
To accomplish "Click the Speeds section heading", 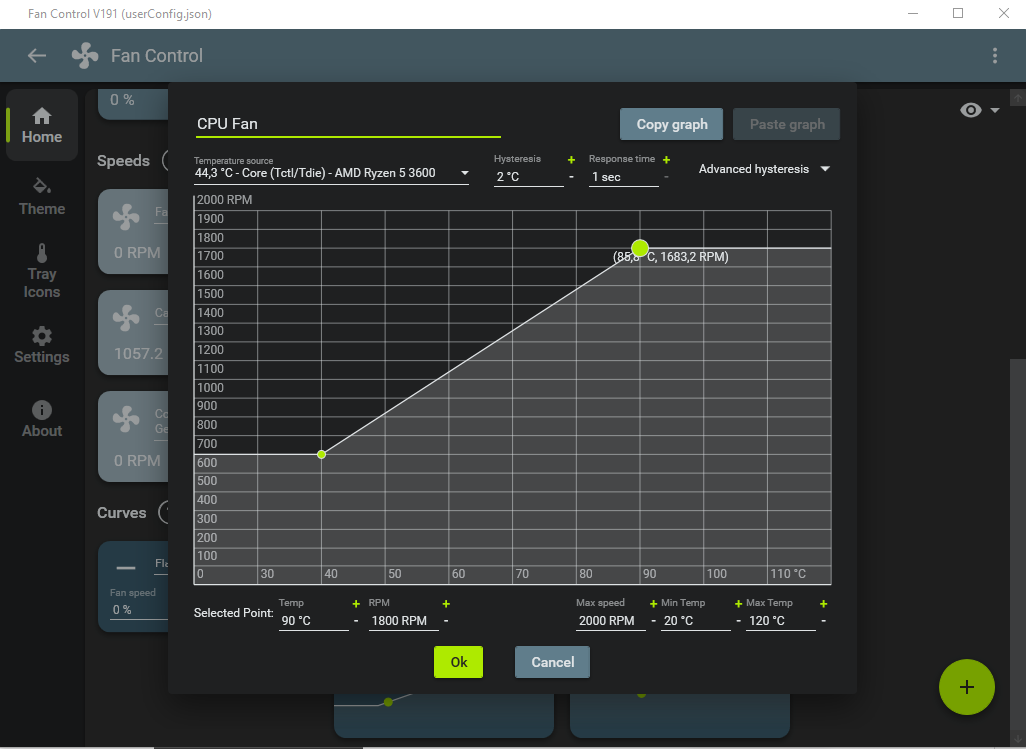I will click(123, 161).
